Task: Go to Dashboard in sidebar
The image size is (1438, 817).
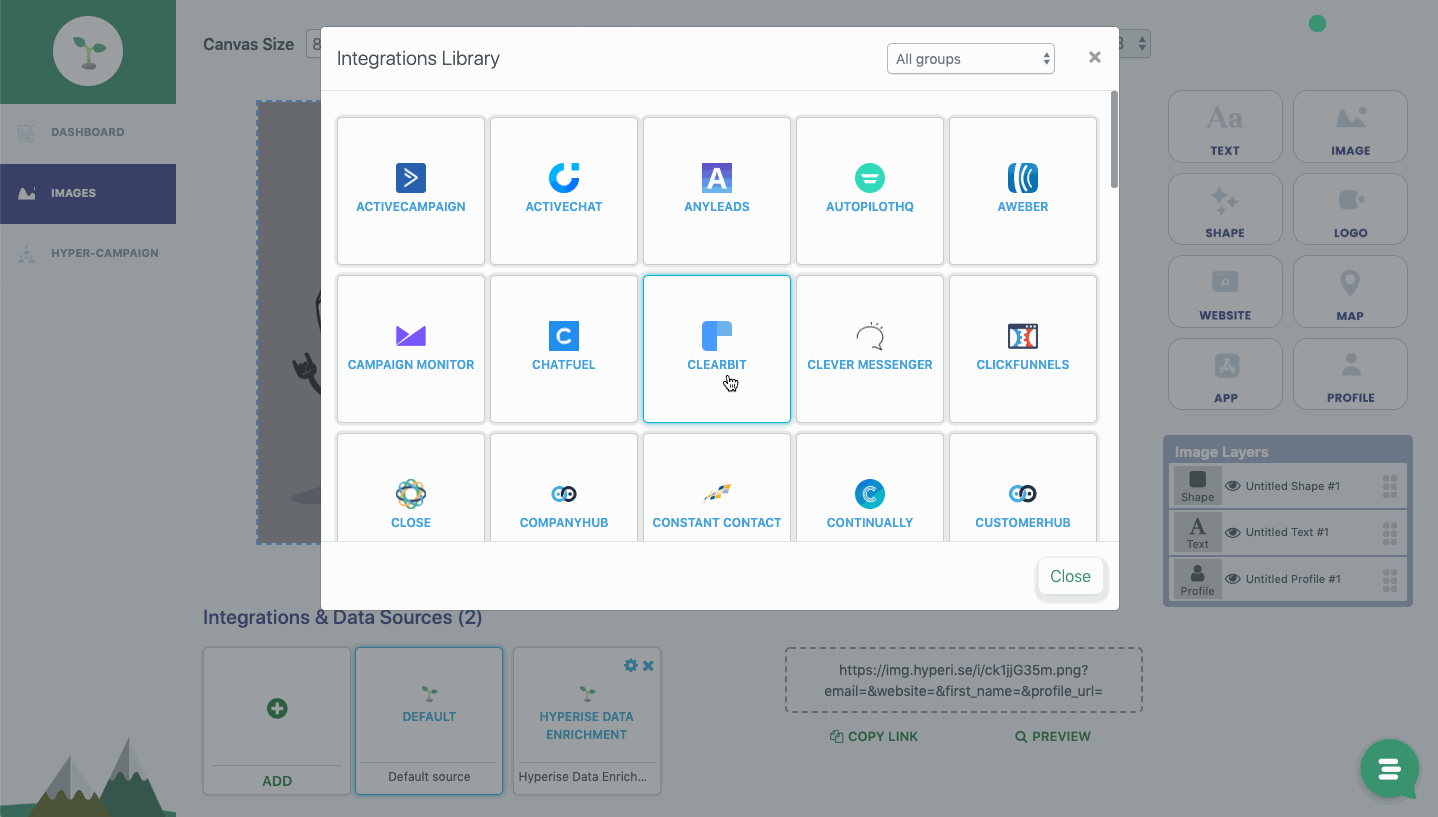Action: pos(88,132)
